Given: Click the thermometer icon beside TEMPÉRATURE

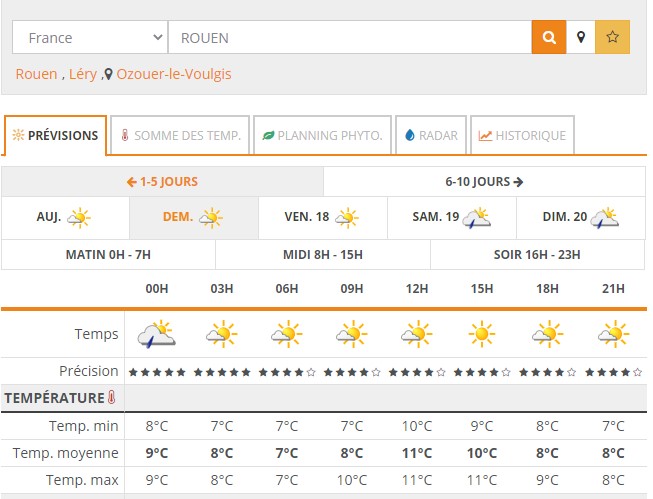Looking at the screenshot, I should point(112,398).
